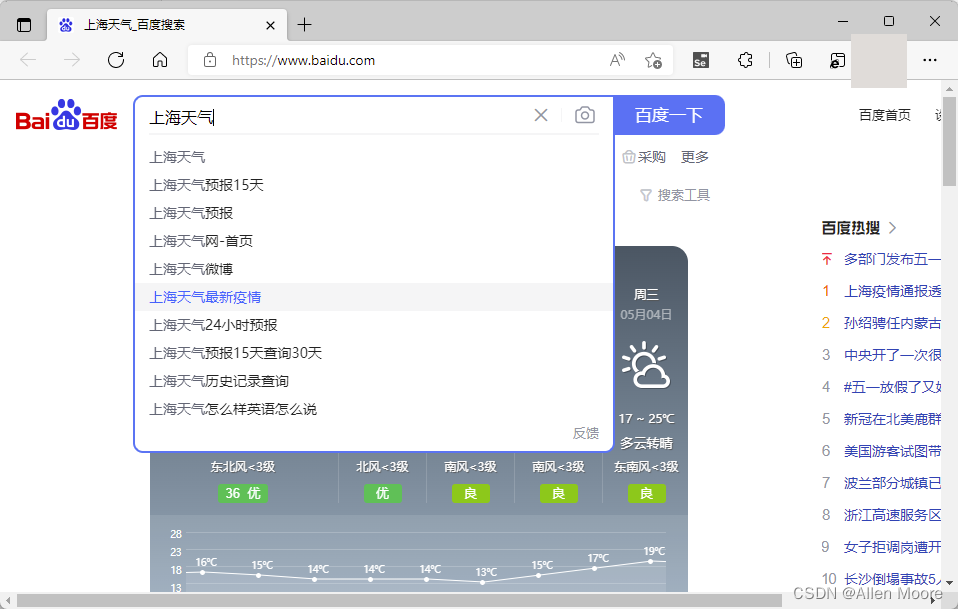Screen dimensions: 958x609
Task: Focus the Baidu search input field
Action: 336,116
